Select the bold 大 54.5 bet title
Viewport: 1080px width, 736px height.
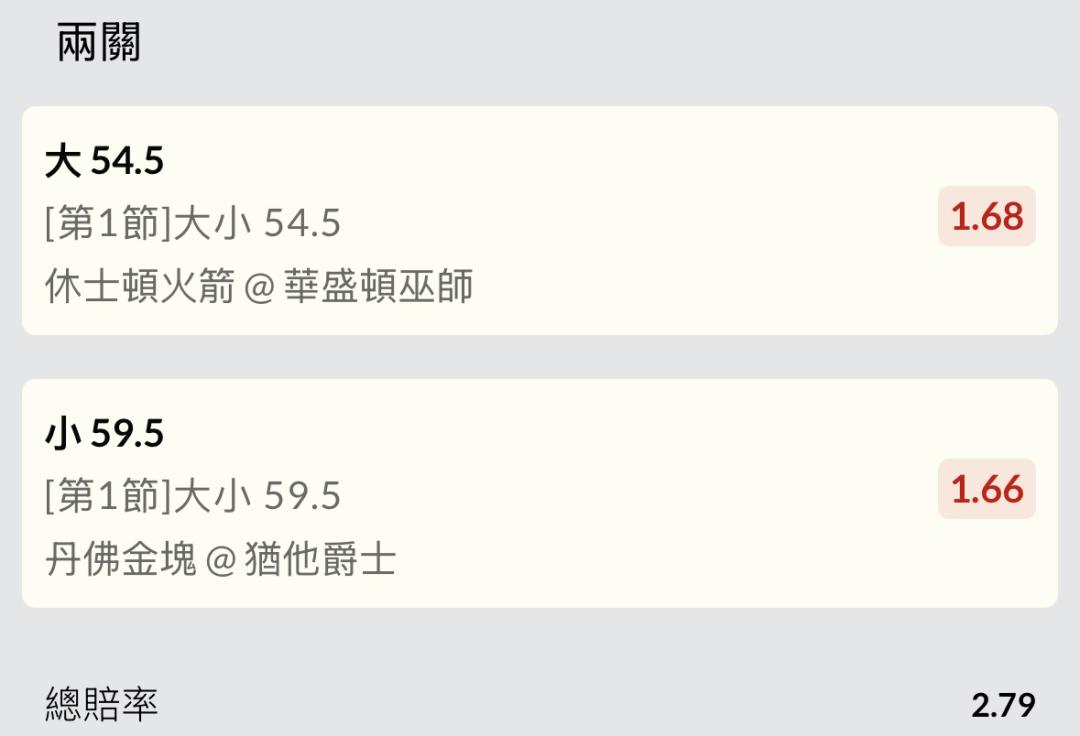[104, 161]
